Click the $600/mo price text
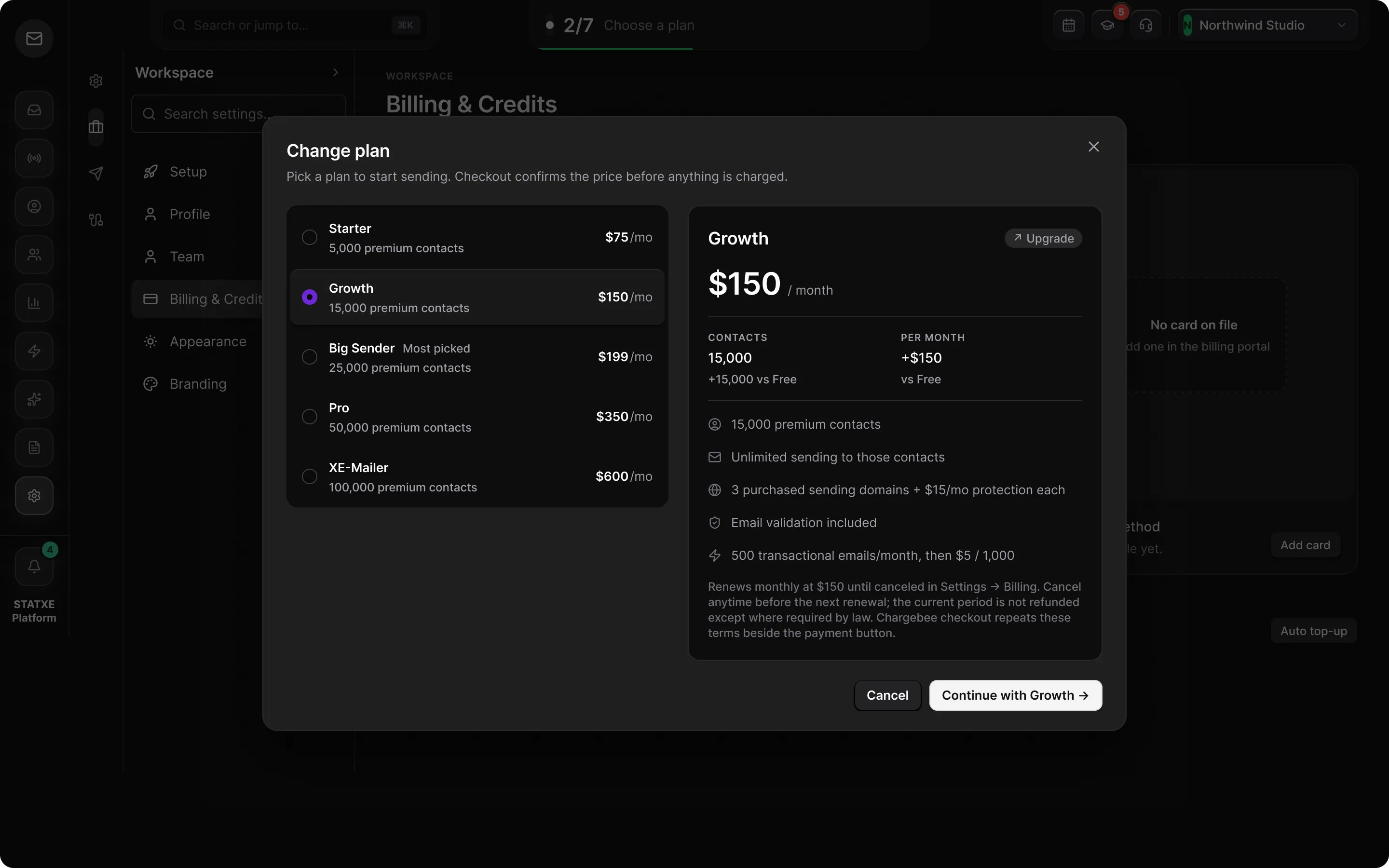Screen dimensions: 1389x868 (624, 476)
